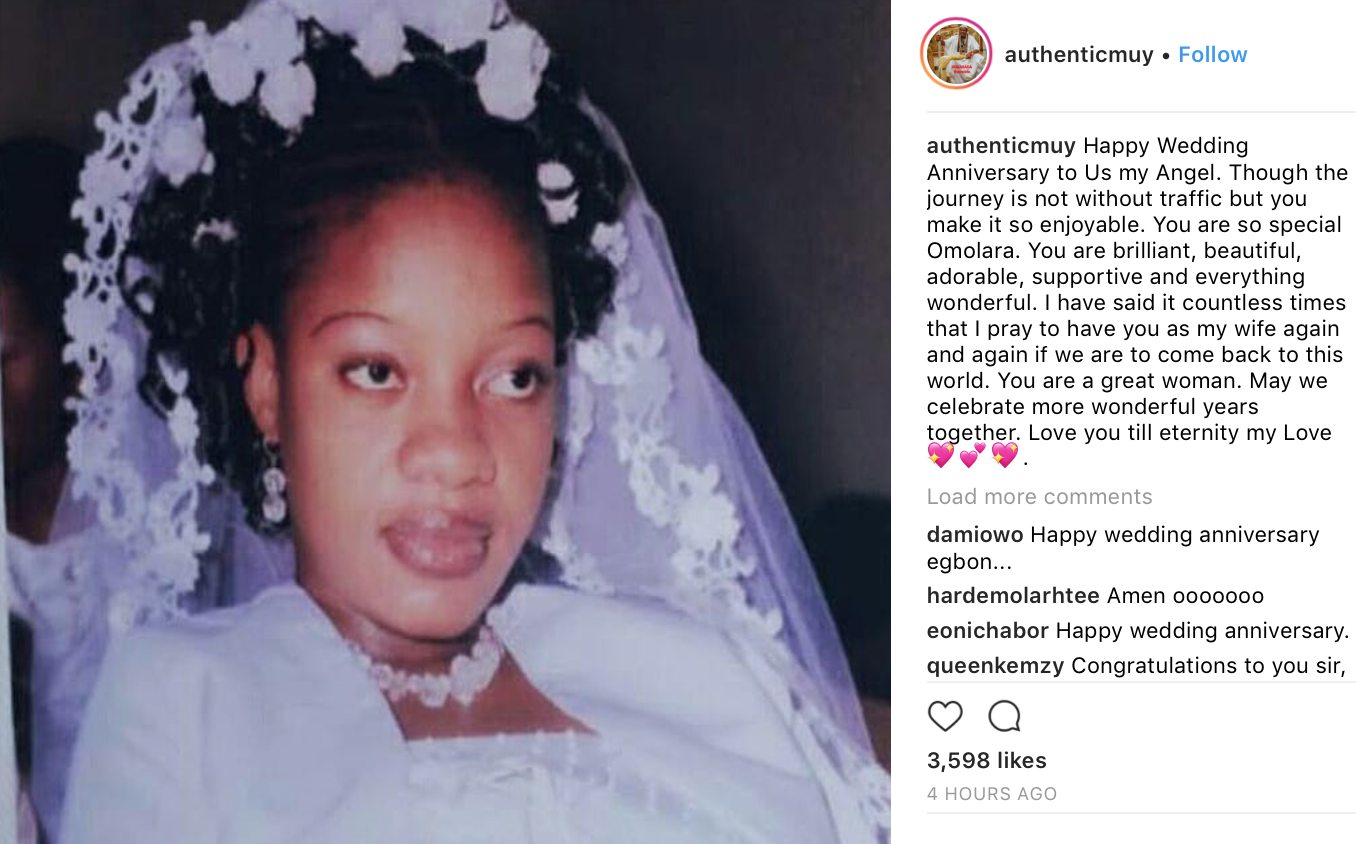Screen dimensions: 1356x844
Task: Follow the authenticmuy account
Action: [1212, 55]
